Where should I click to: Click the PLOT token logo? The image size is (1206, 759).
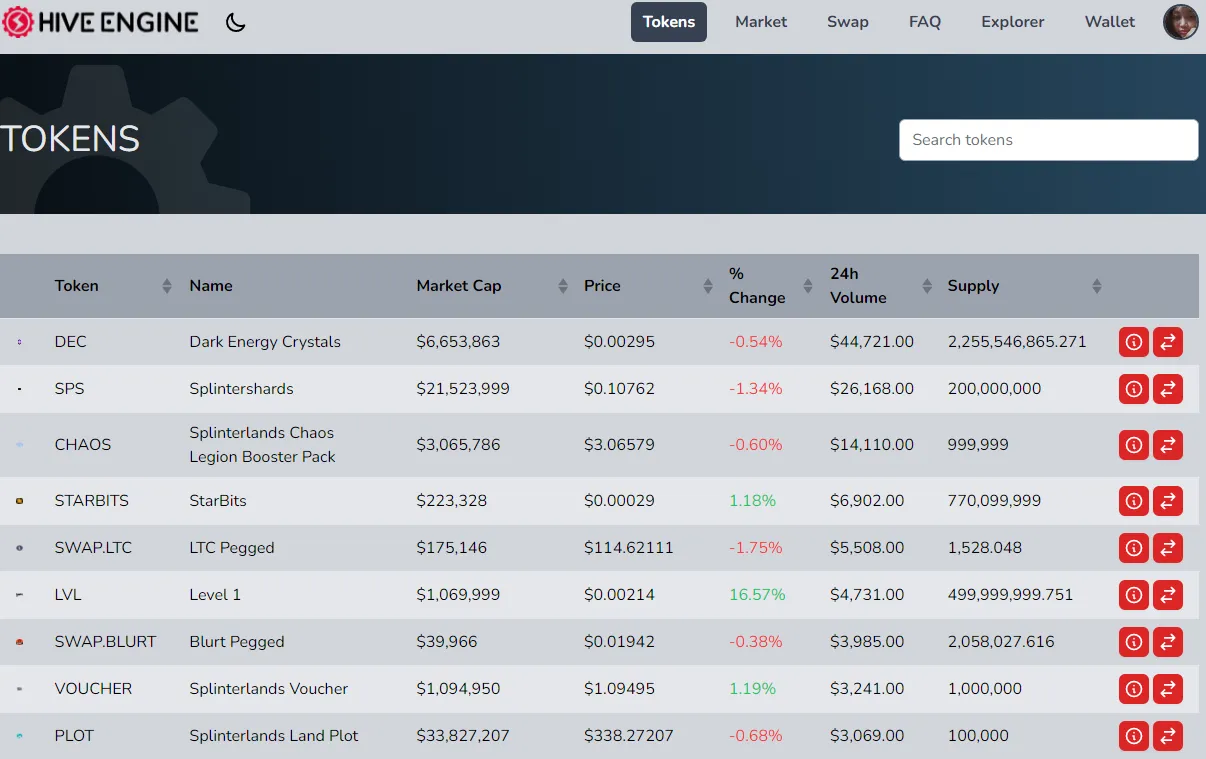(19, 736)
